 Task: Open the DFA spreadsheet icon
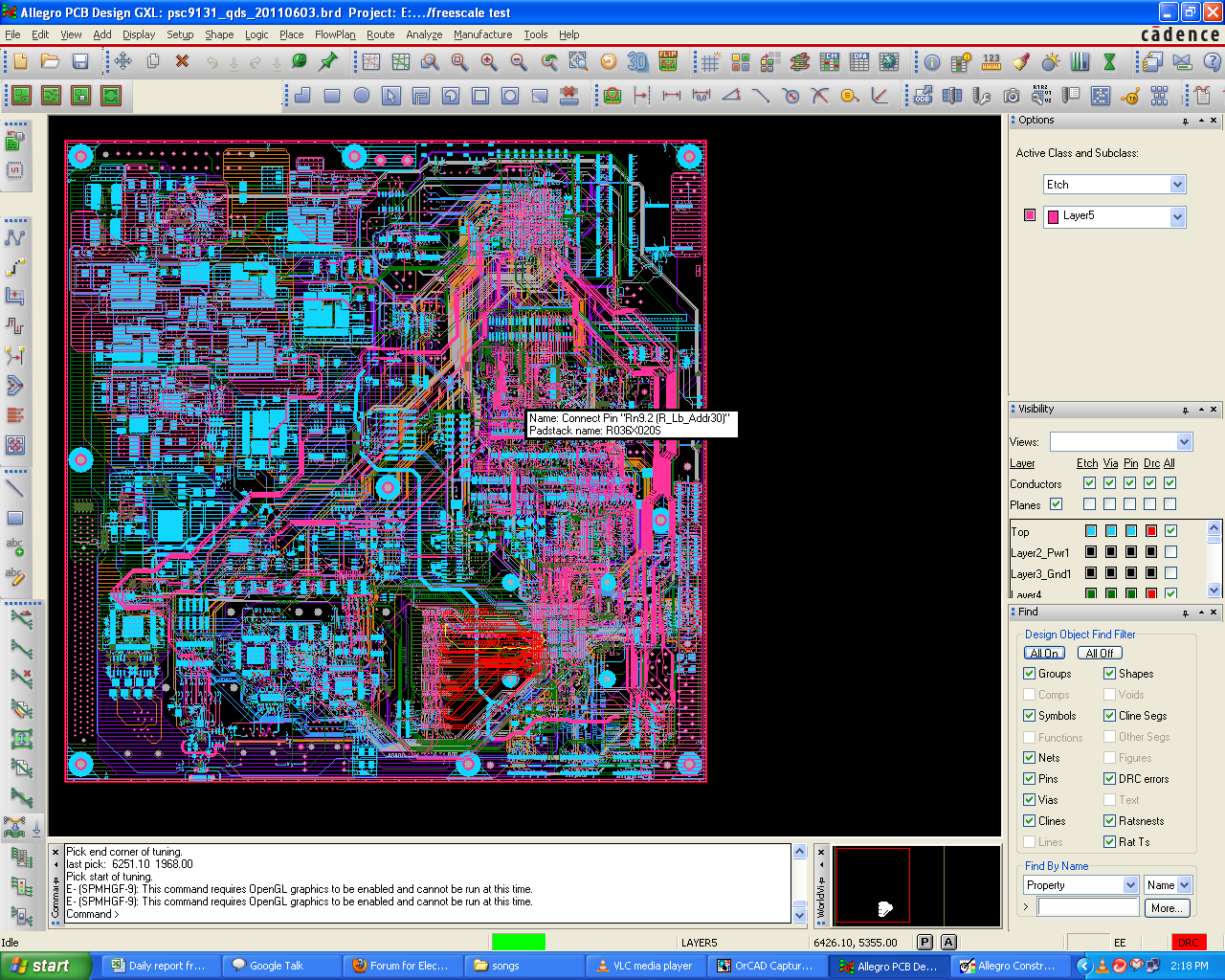(x=859, y=62)
